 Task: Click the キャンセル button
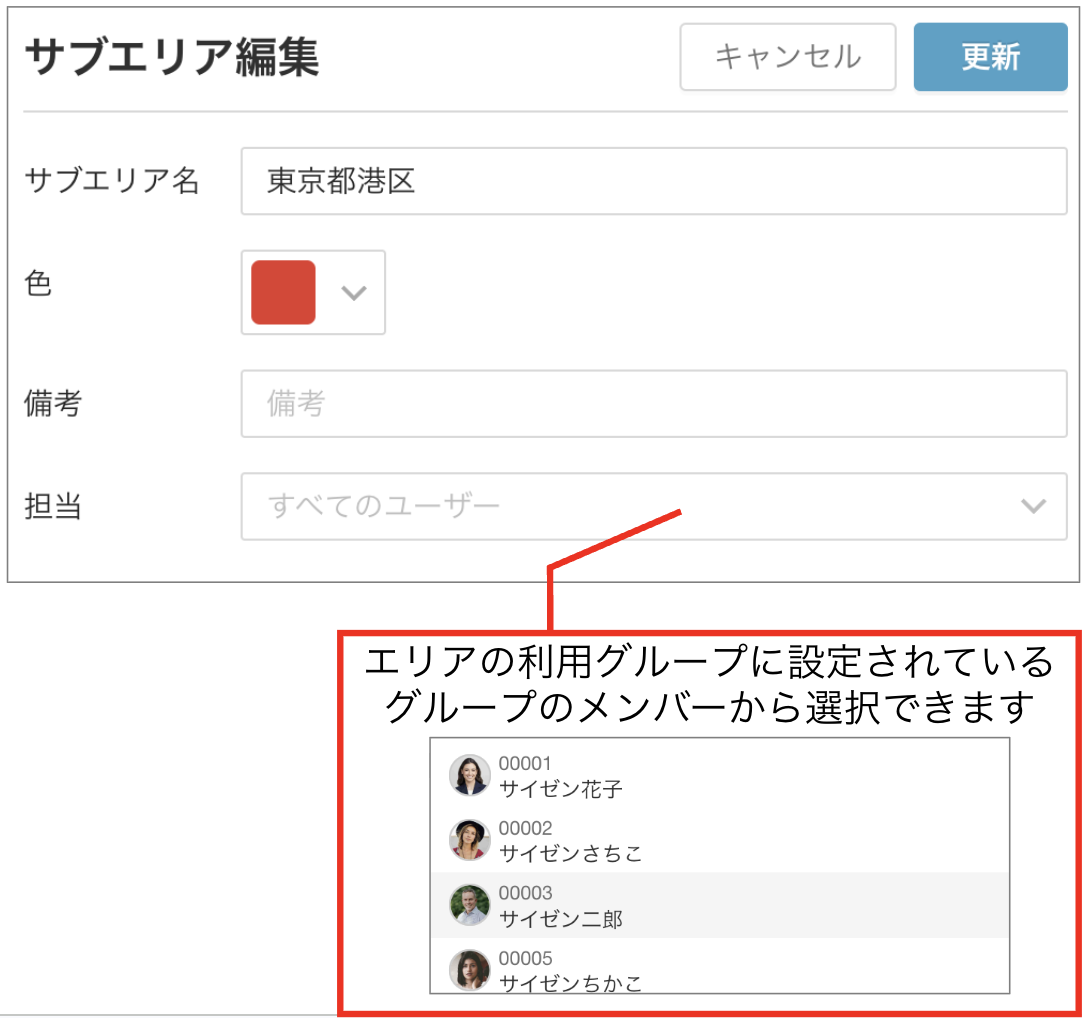[x=787, y=57]
